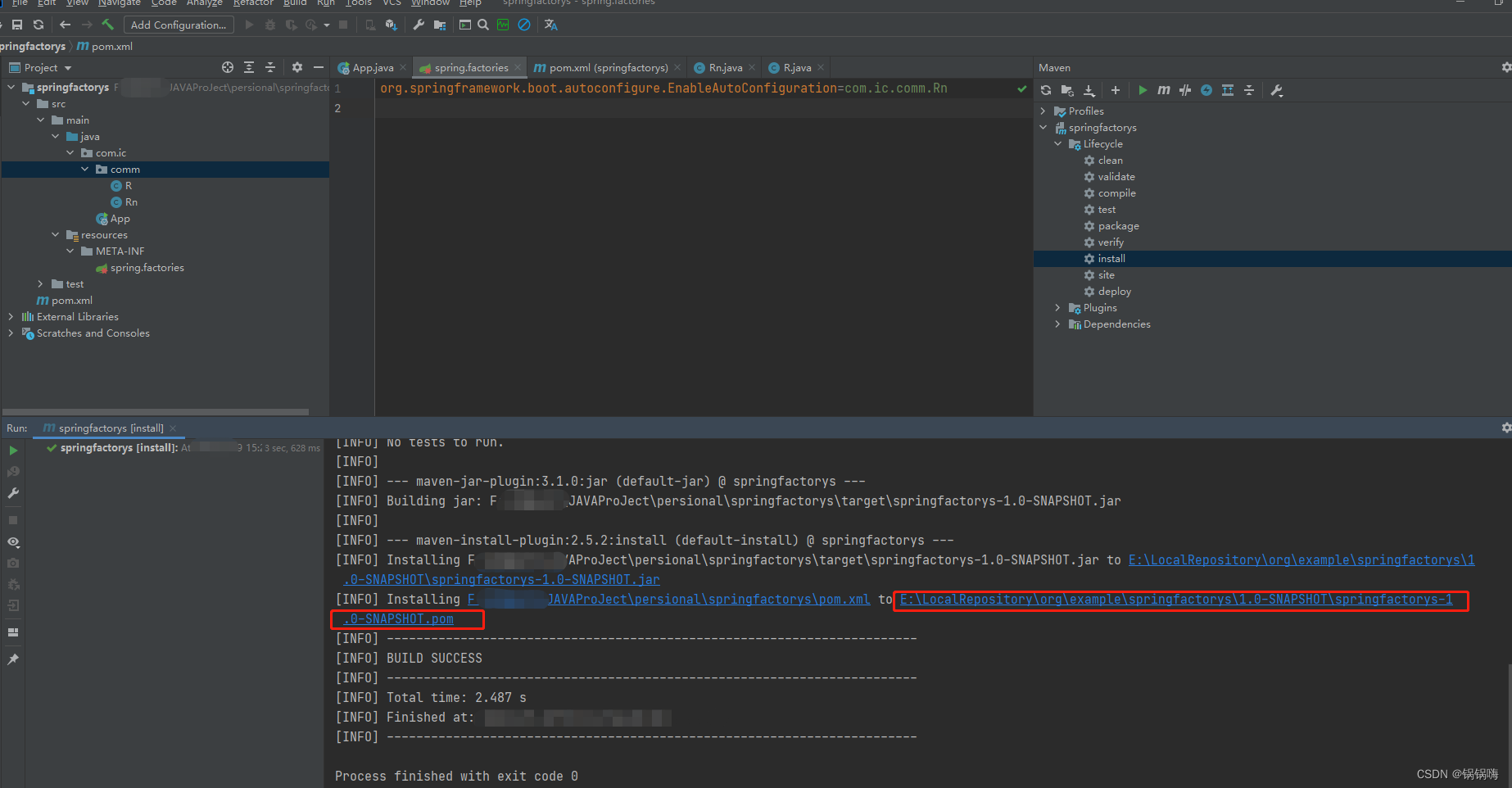Add Maven Projects with plus icon

click(1116, 90)
